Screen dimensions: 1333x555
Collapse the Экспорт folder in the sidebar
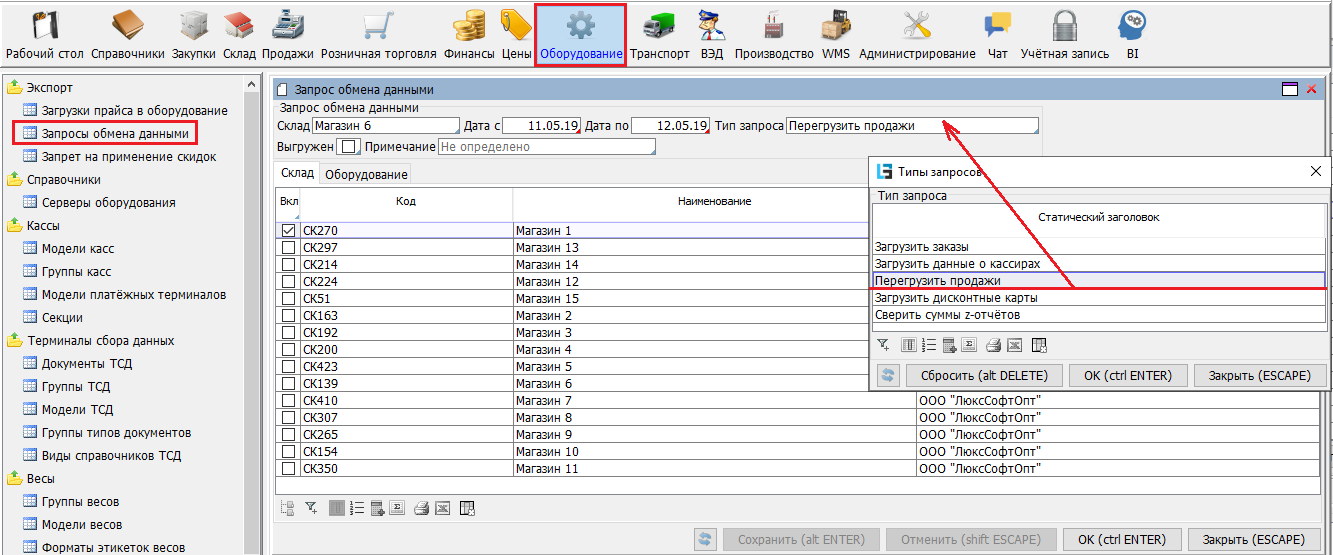pyautogui.click(x=15, y=88)
